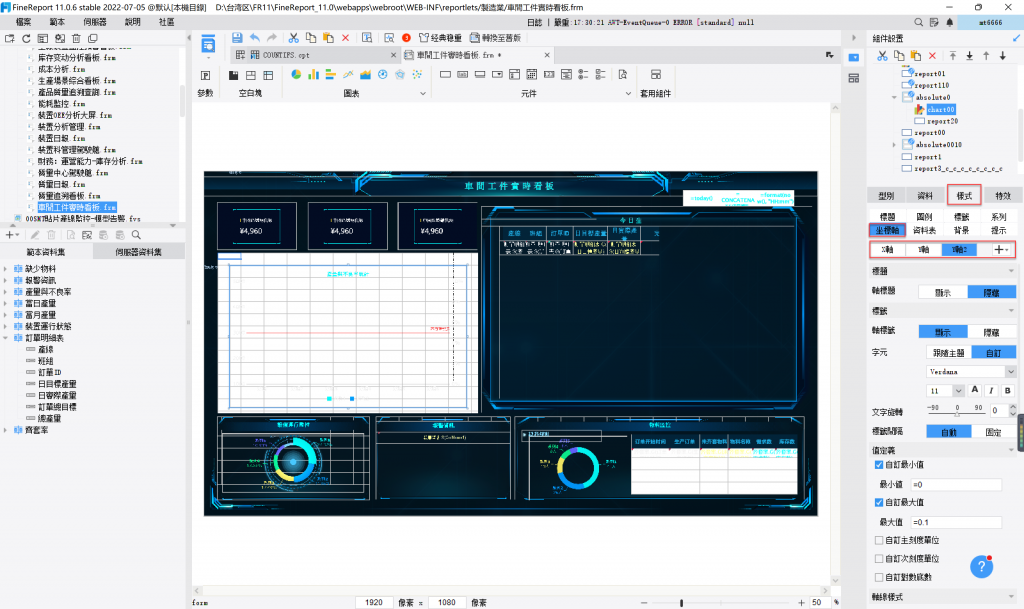Click the blue help question mark button
Viewport: 1024px width, 609px height.
[982, 567]
